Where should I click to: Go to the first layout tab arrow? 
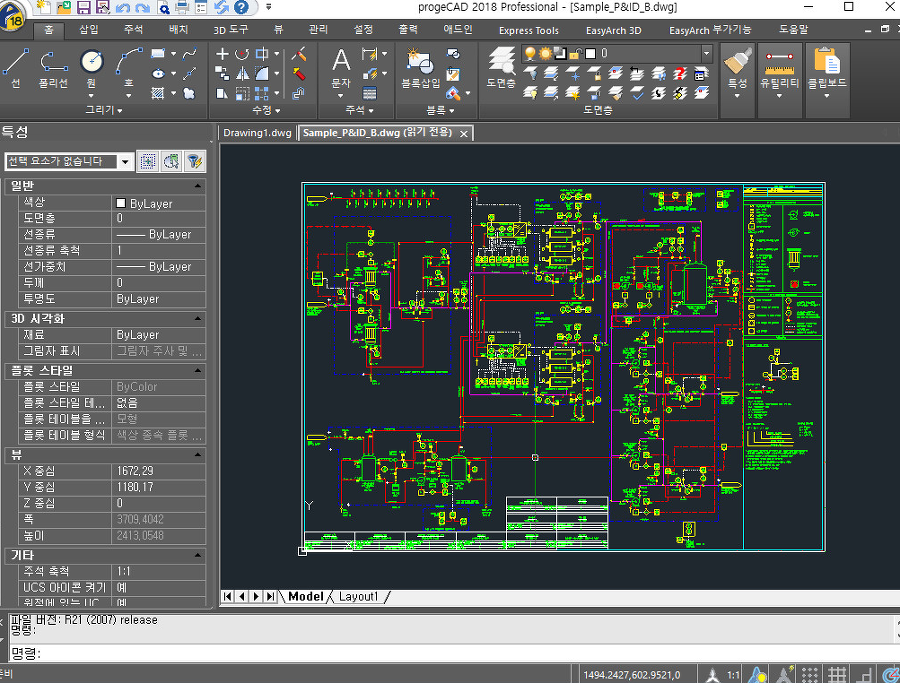pos(227,596)
